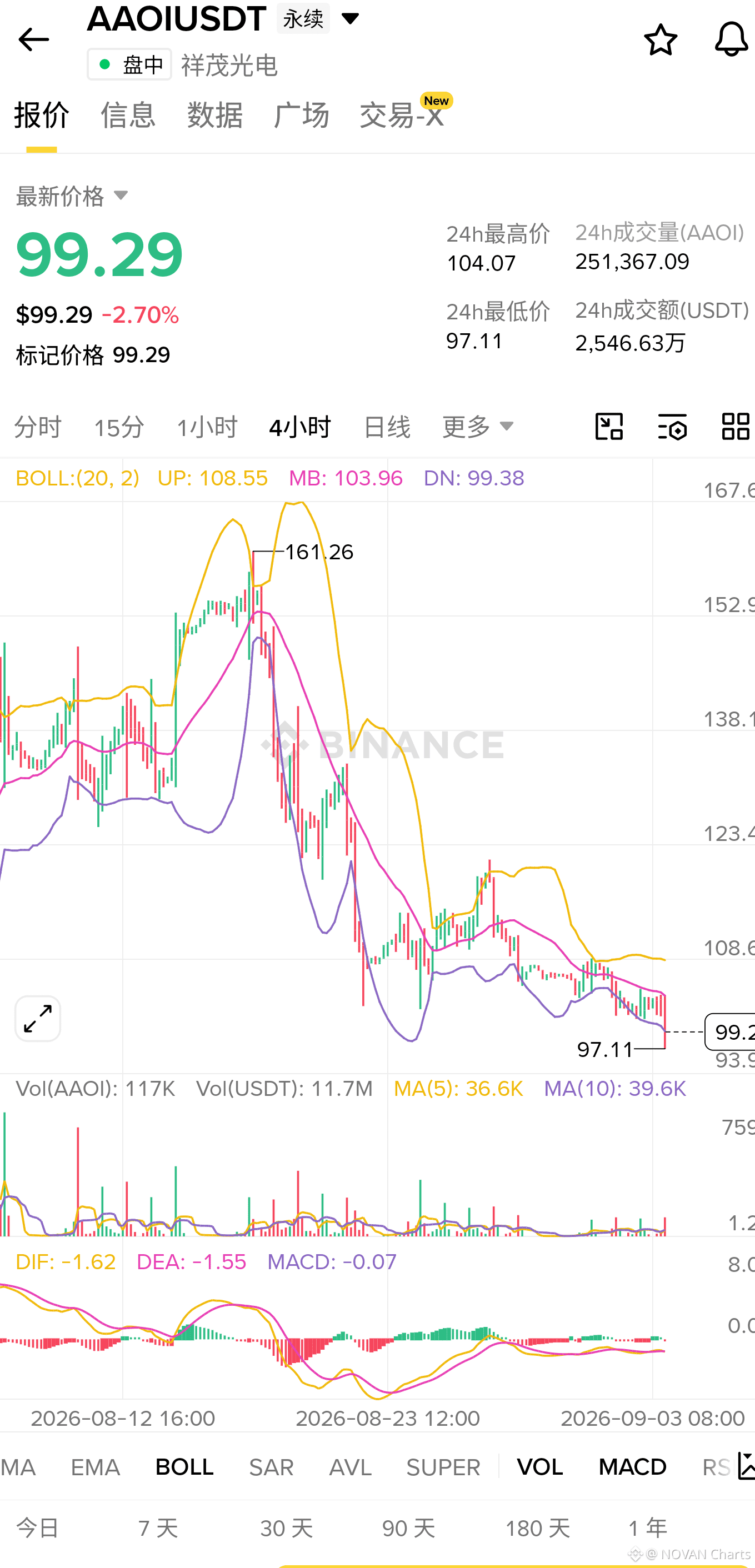Open price alert bell icon
Screen dimensions: 755x1568
point(731,40)
